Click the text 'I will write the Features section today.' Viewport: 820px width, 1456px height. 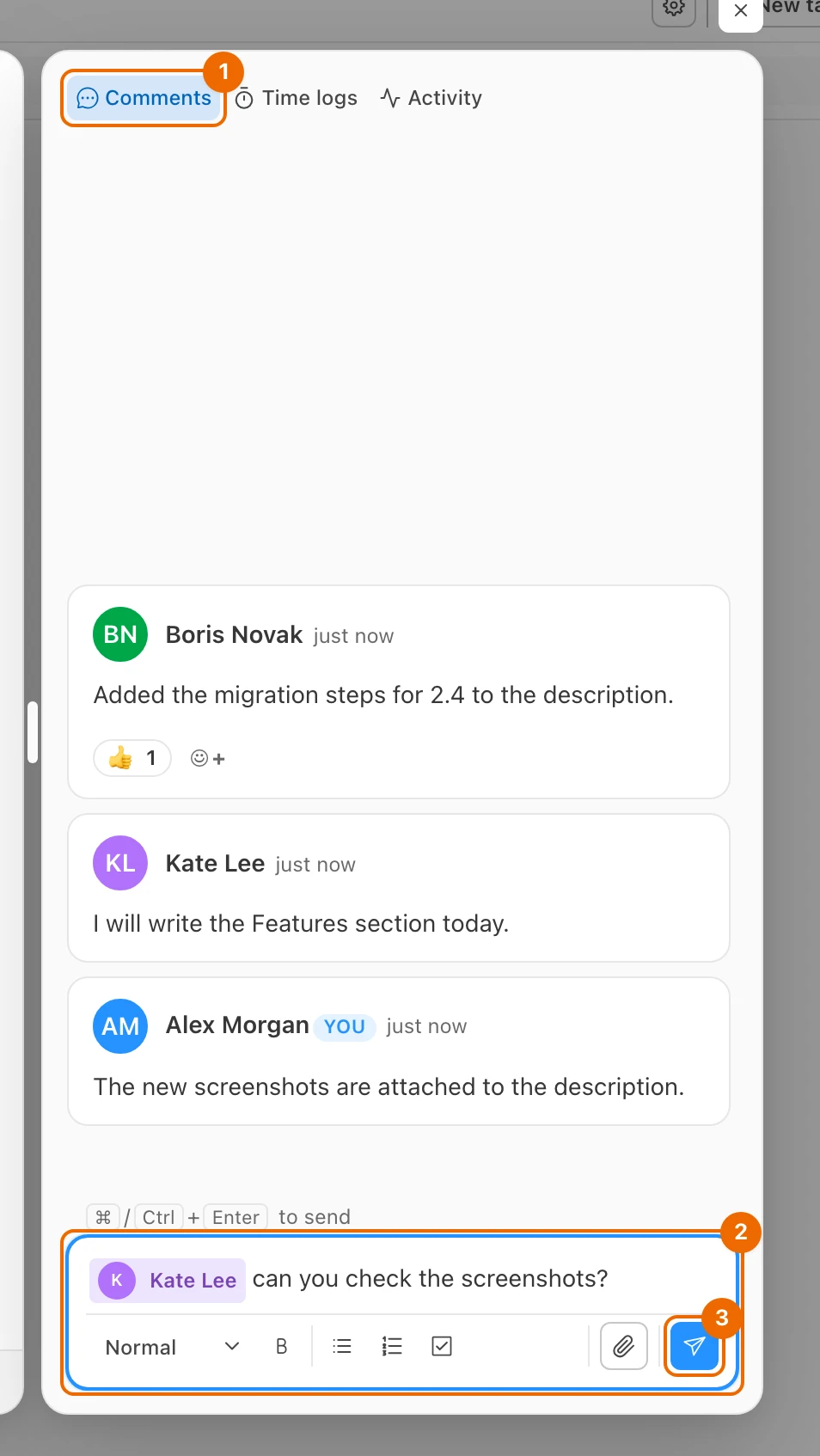click(302, 923)
